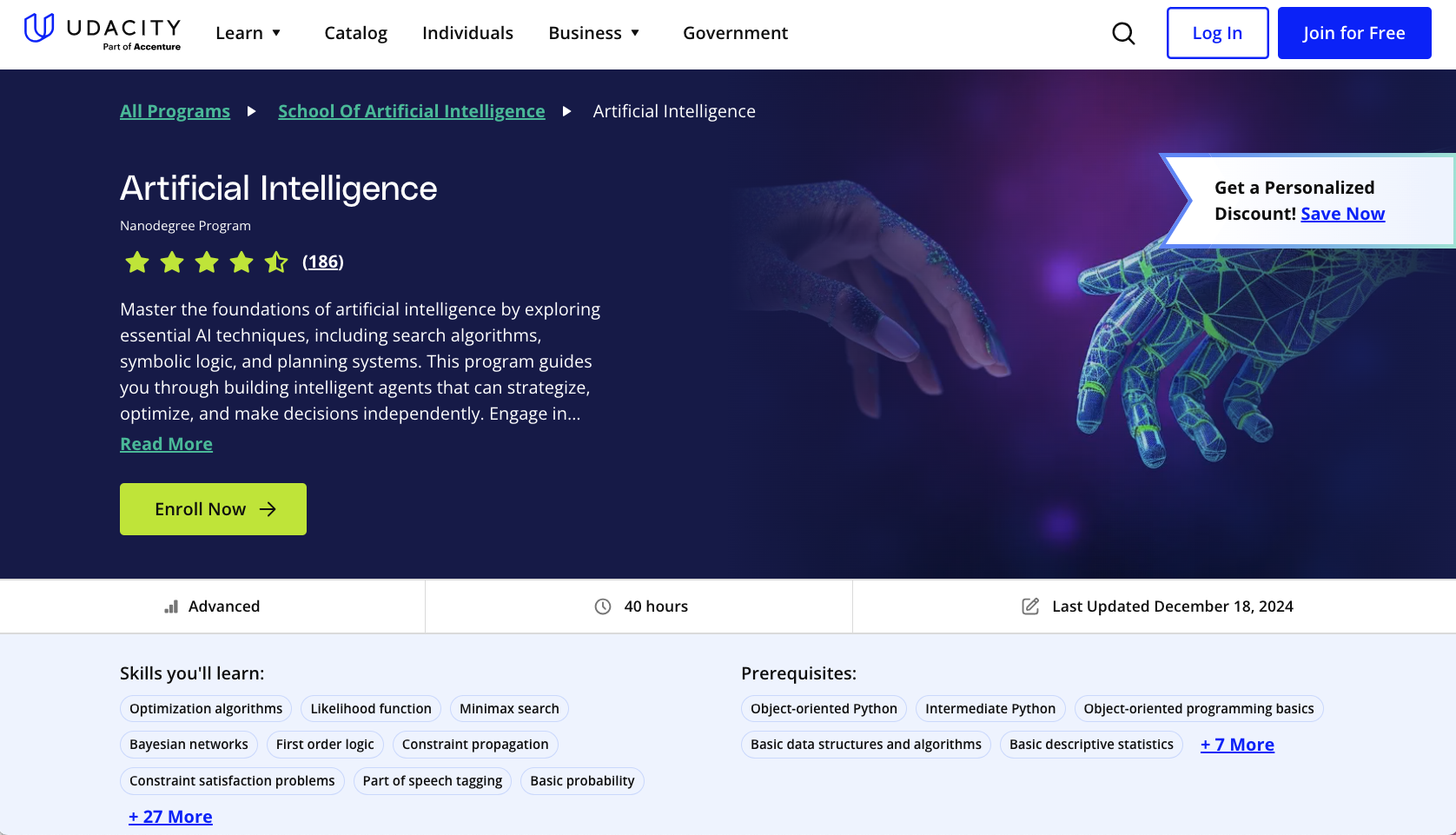
Task: Expand the Learn dropdown menu
Action: pos(248,33)
